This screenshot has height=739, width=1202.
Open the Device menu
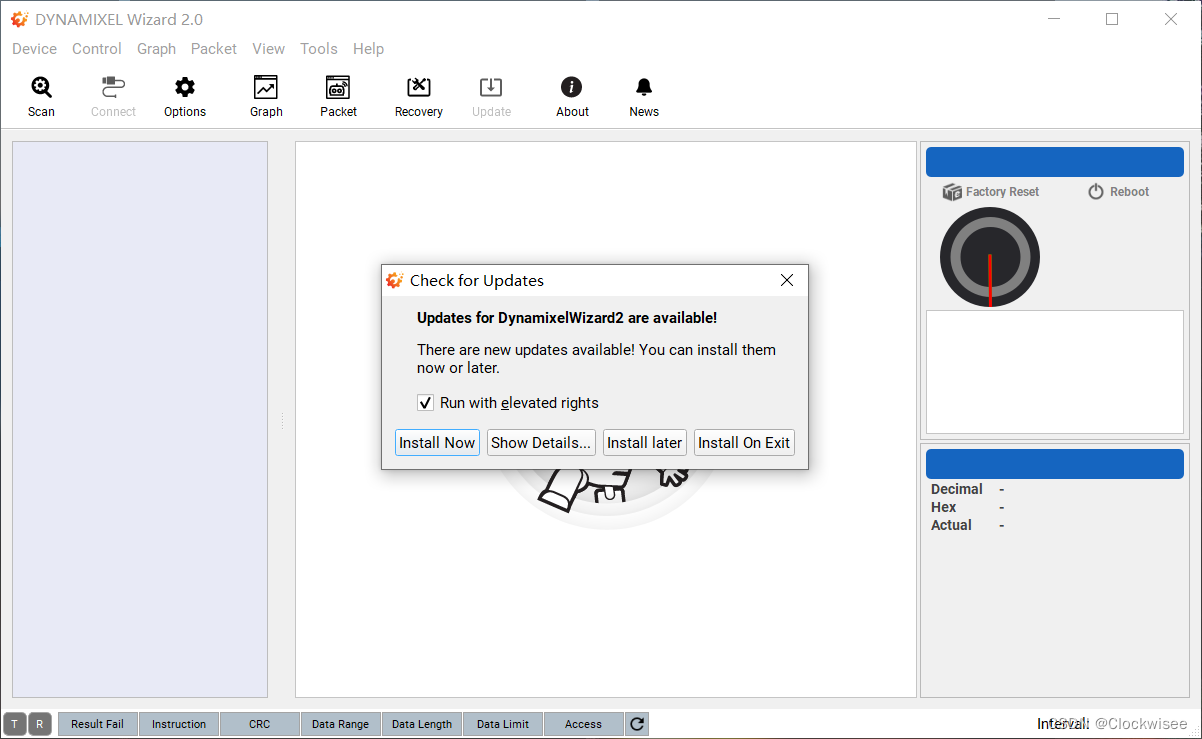(x=34, y=49)
